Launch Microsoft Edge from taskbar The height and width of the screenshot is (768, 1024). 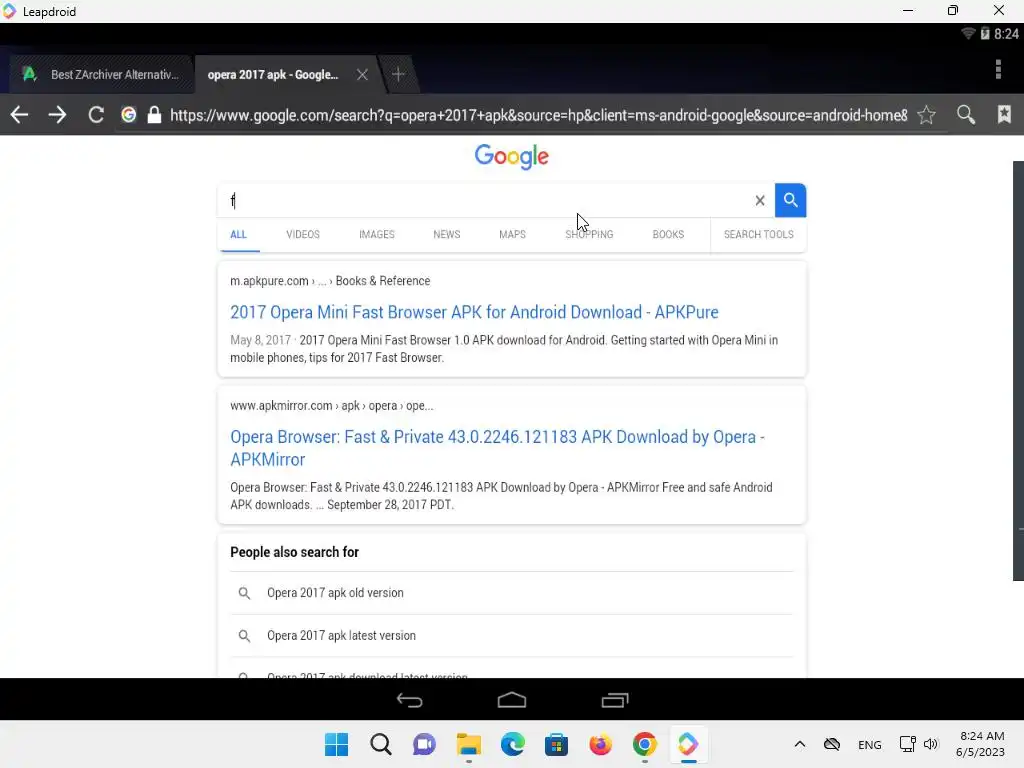point(513,744)
